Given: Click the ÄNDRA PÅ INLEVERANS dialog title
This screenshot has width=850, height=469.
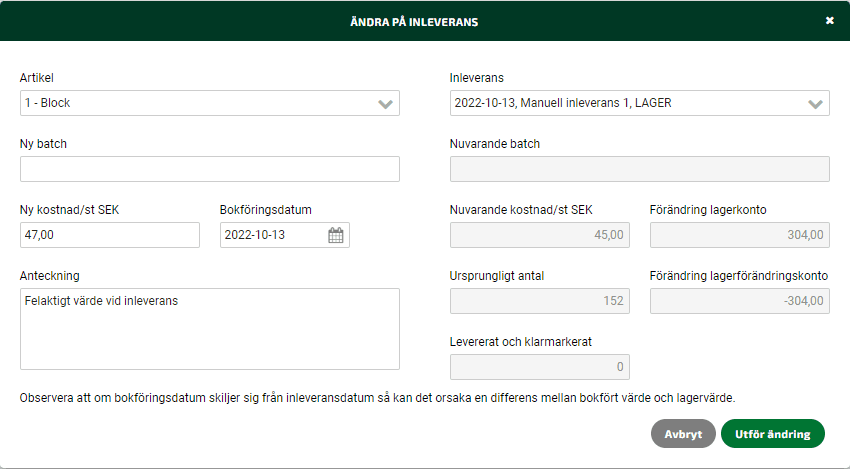Looking at the screenshot, I should coord(414,22).
